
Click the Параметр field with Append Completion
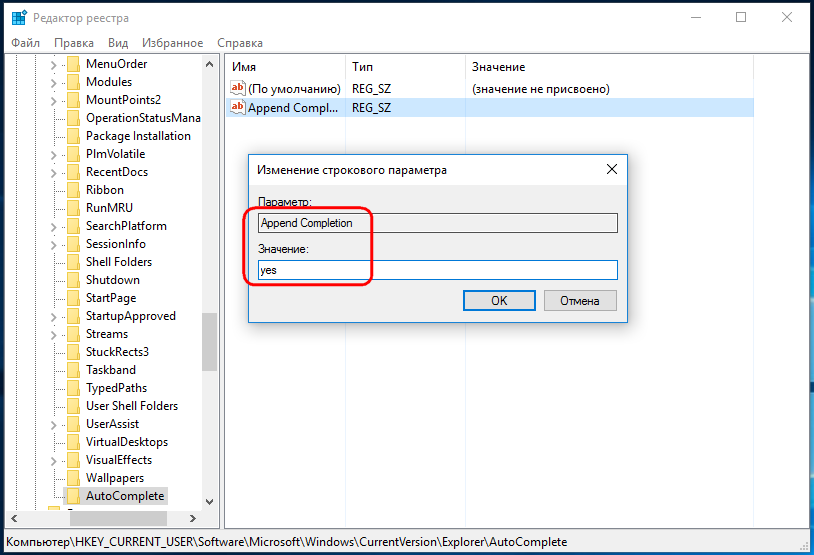(438, 223)
